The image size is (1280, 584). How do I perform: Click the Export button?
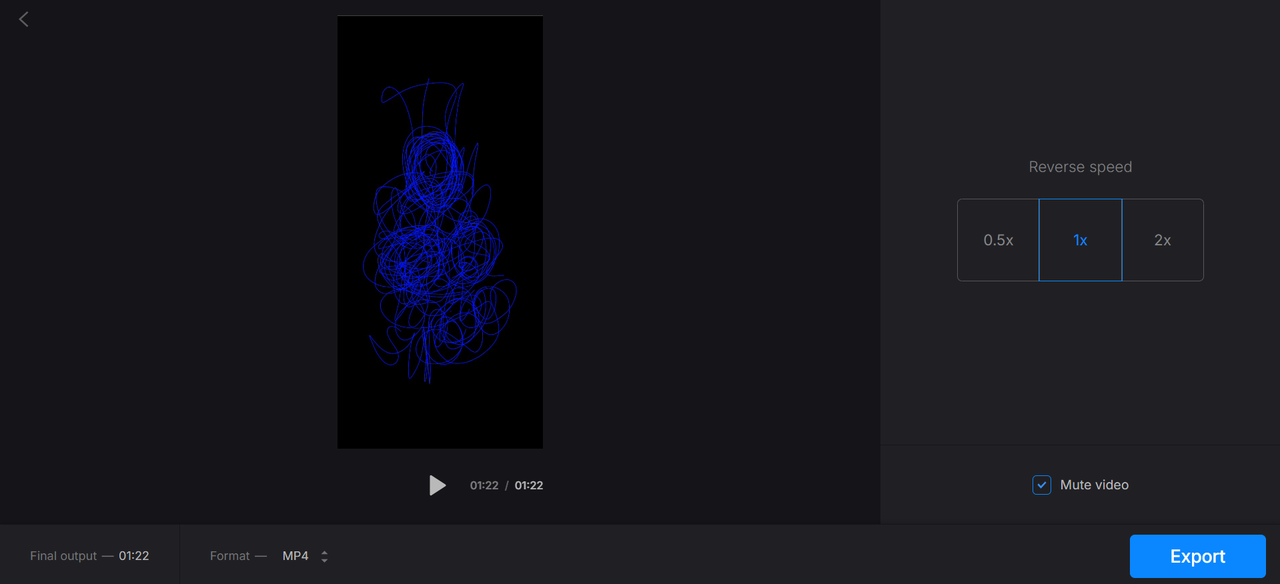1197,556
